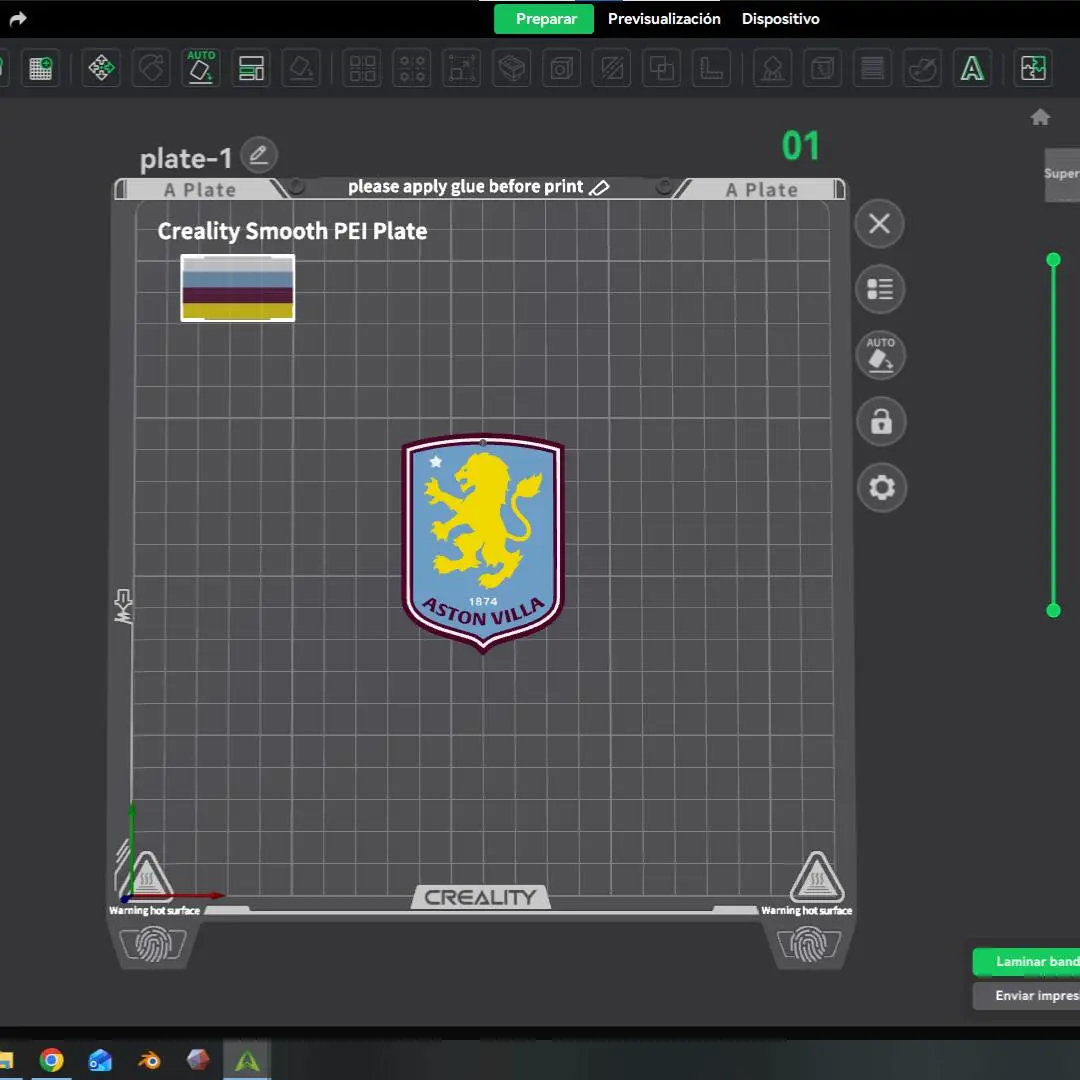This screenshot has width=1080, height=1080.
Task: Click the redo arrow
Action: pyautogui.click(x=18, y=19)
